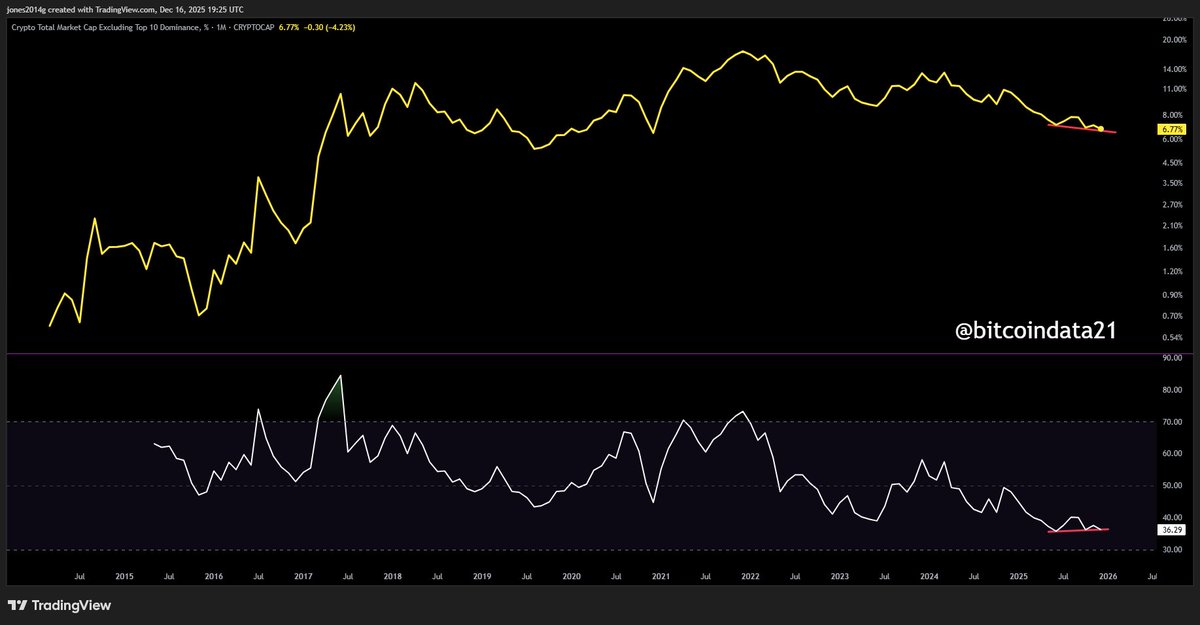Screen dimensions: 1200x625
Task: Click the yellow last-value dot on the dominance line
Action: pyautogui.click(x=1101, y=129)
